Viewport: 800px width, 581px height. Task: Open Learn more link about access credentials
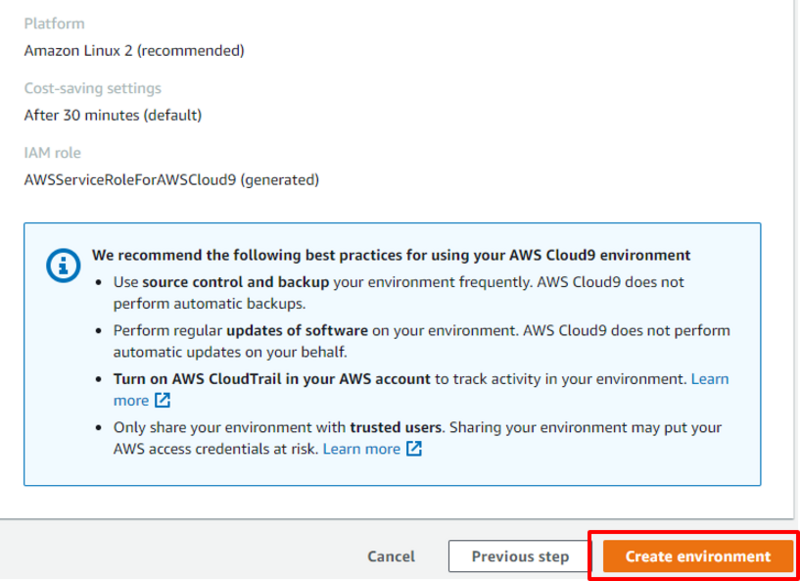[361, 449]
